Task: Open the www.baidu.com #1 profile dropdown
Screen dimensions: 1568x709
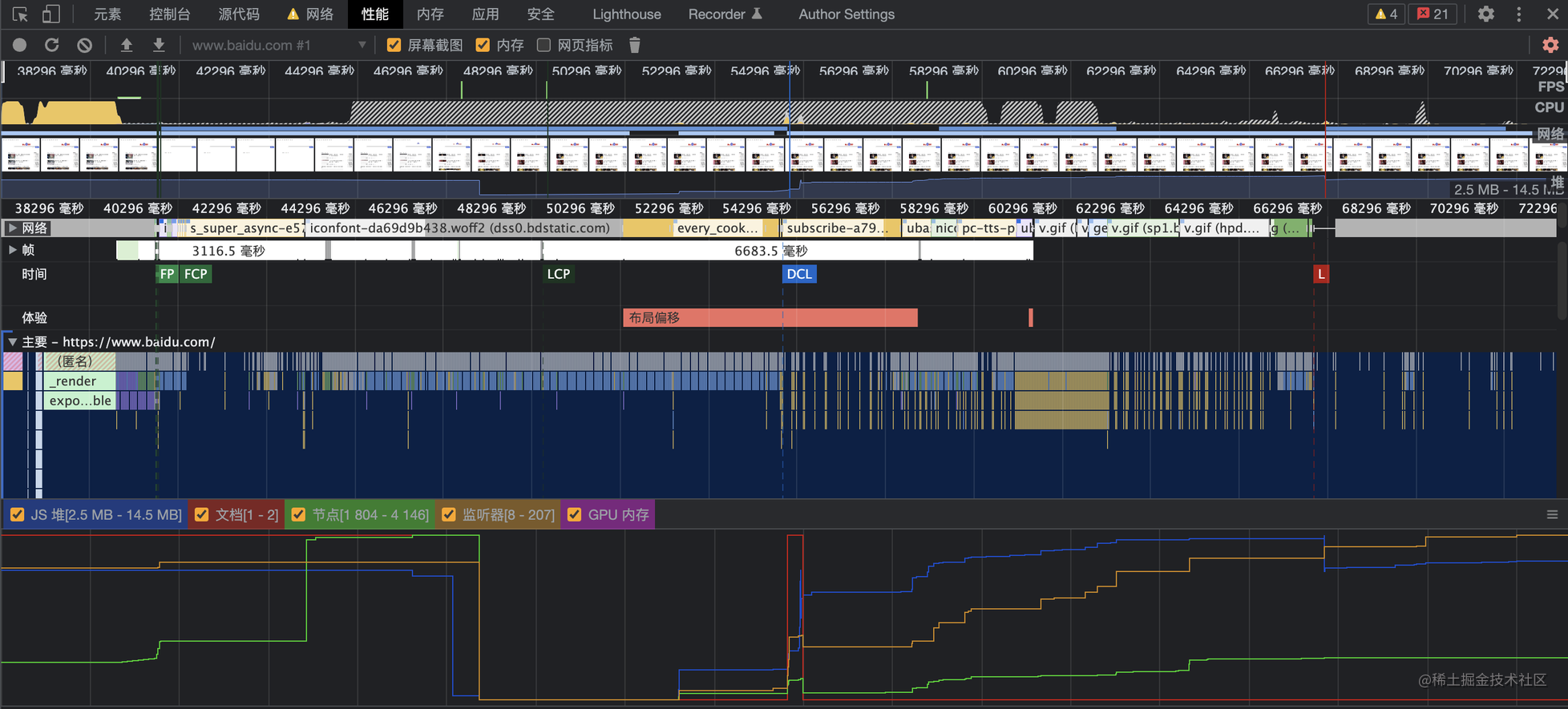Action: (x=279, y=46)
